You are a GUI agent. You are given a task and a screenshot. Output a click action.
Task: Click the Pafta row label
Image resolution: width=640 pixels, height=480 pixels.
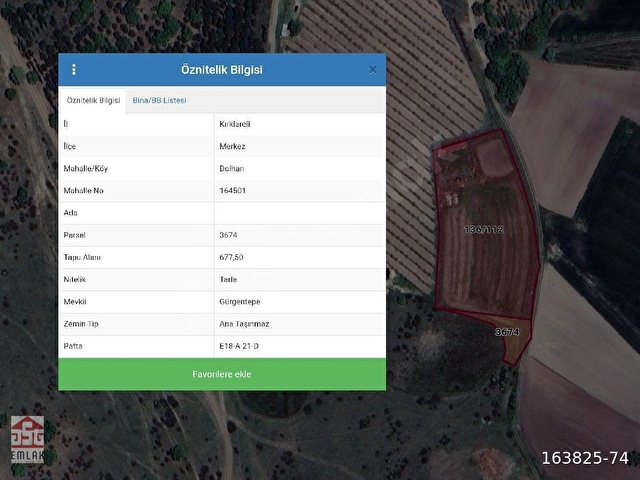pyautogui.click(x=73, y=346)
